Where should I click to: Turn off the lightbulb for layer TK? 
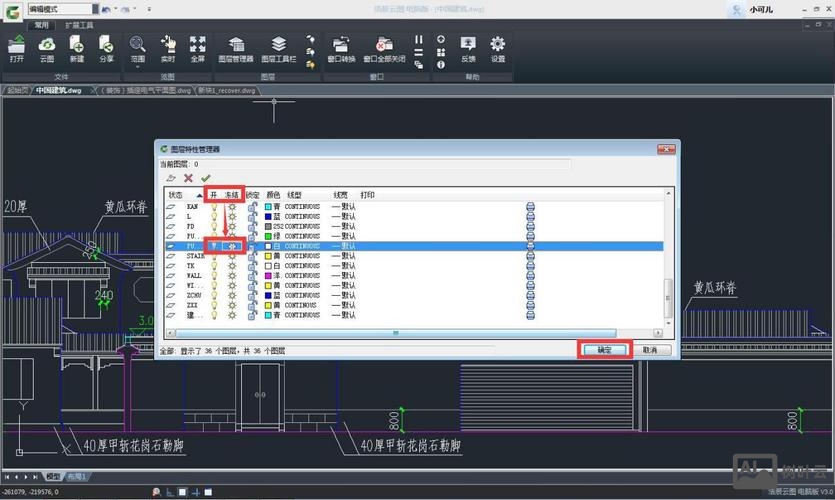pos(214,266)
